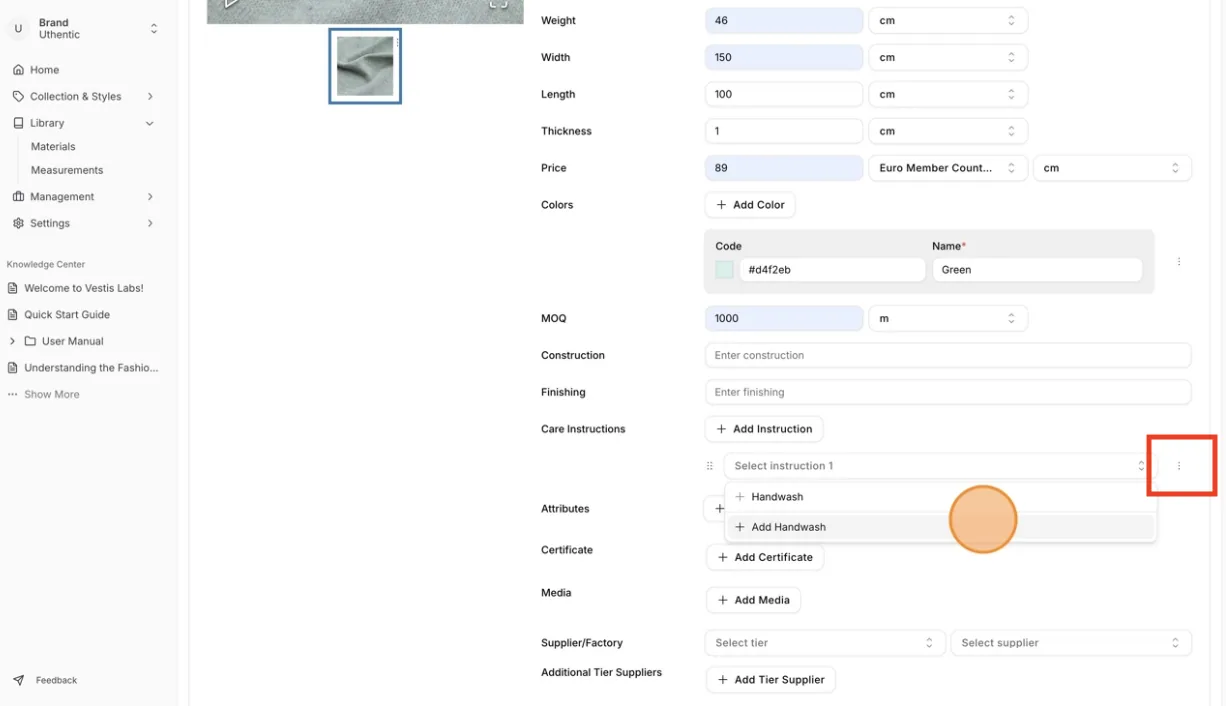
Task: Click the green #d4f2eb color swatch
Action: pyautogui.click(x=725, y=270)
